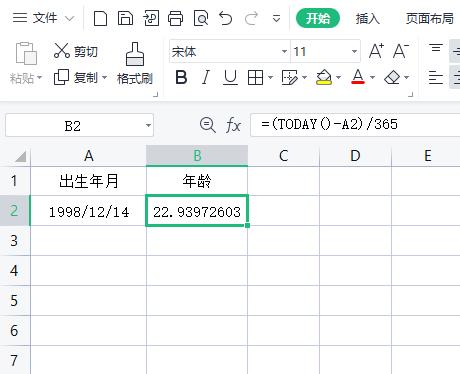Click the draw border pencil icon
This screenshot has width=460, height=374.
click(x=289, y=78)
